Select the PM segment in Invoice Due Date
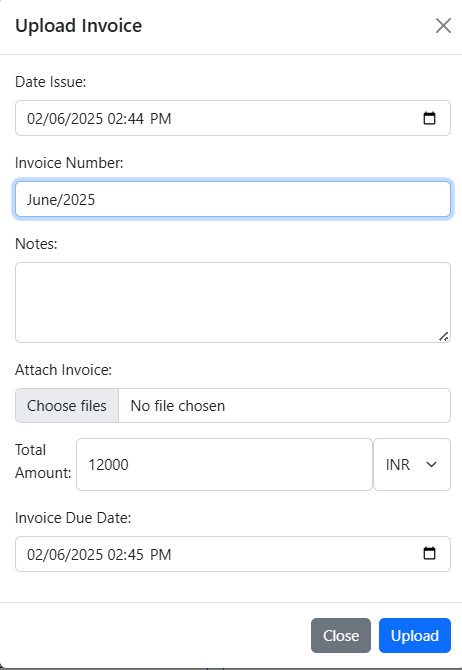The width and height of the screenshot is (462, 670). coord(160,554)
